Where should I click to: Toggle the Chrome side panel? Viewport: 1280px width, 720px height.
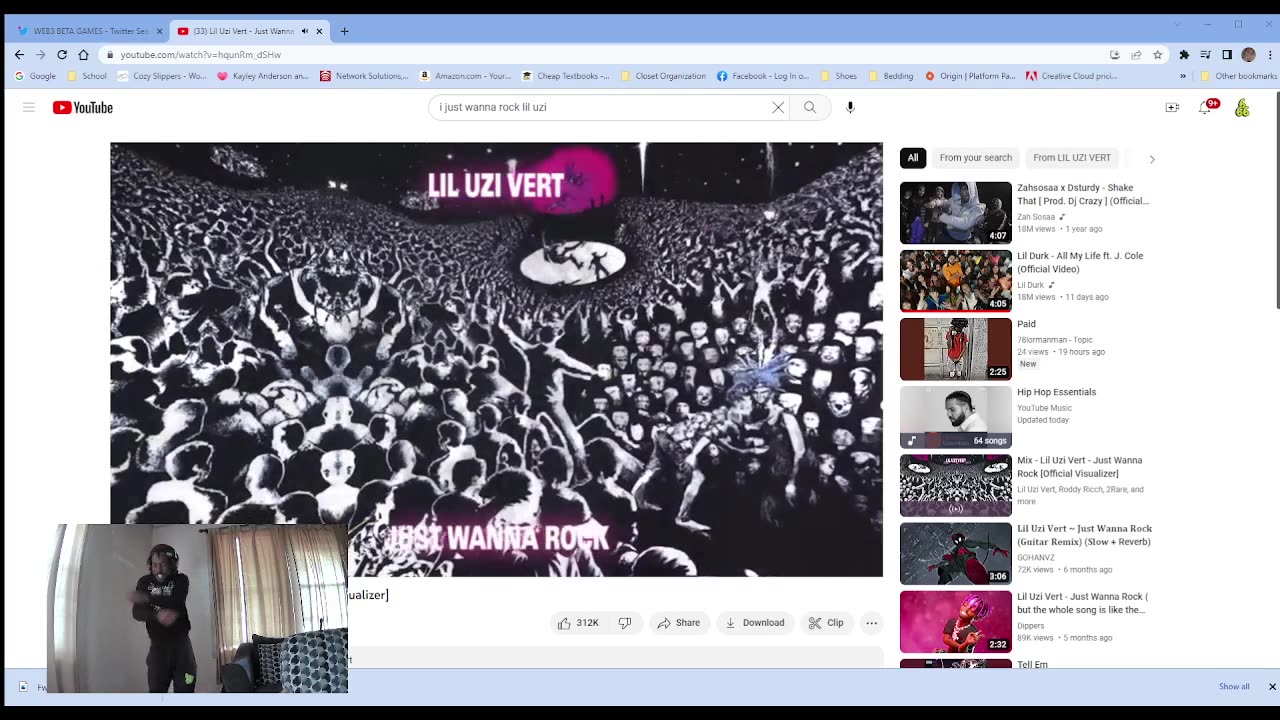[x=1227, y=55]
